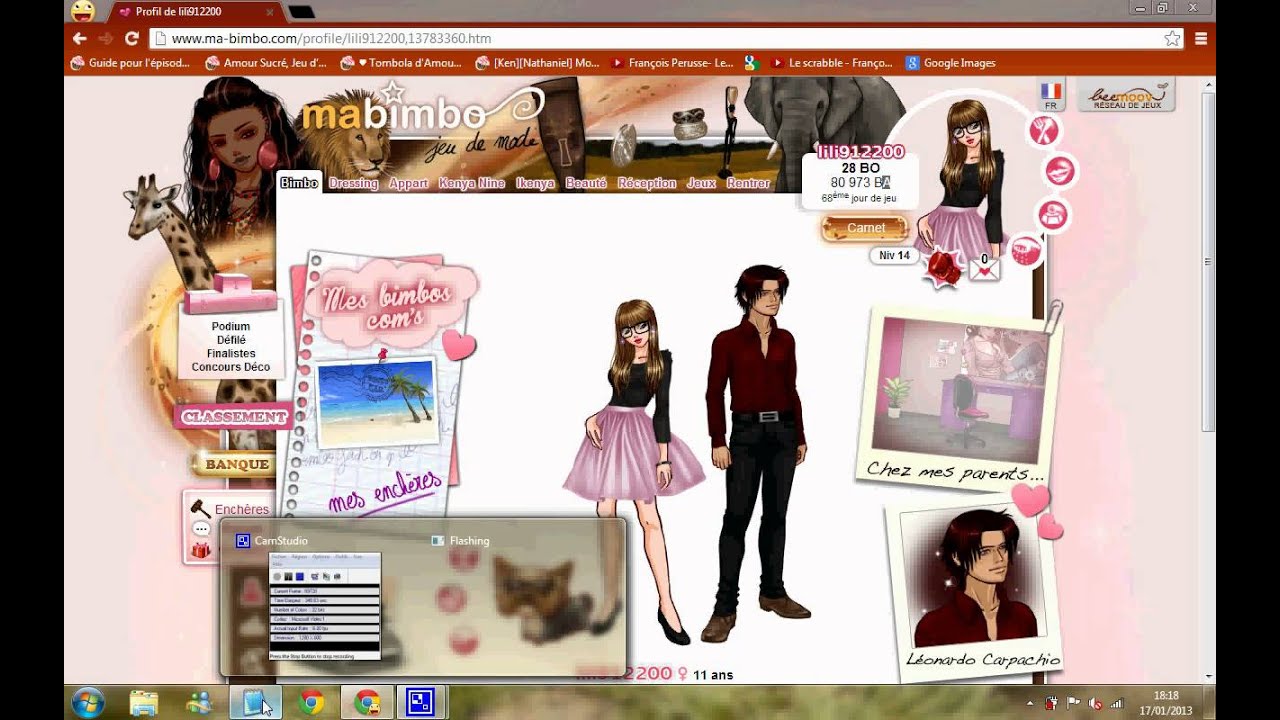Open the heart envelope messages icon
Image resolution: width=1280 pixels, height=720 pixels.
click(x=984, y=267)
